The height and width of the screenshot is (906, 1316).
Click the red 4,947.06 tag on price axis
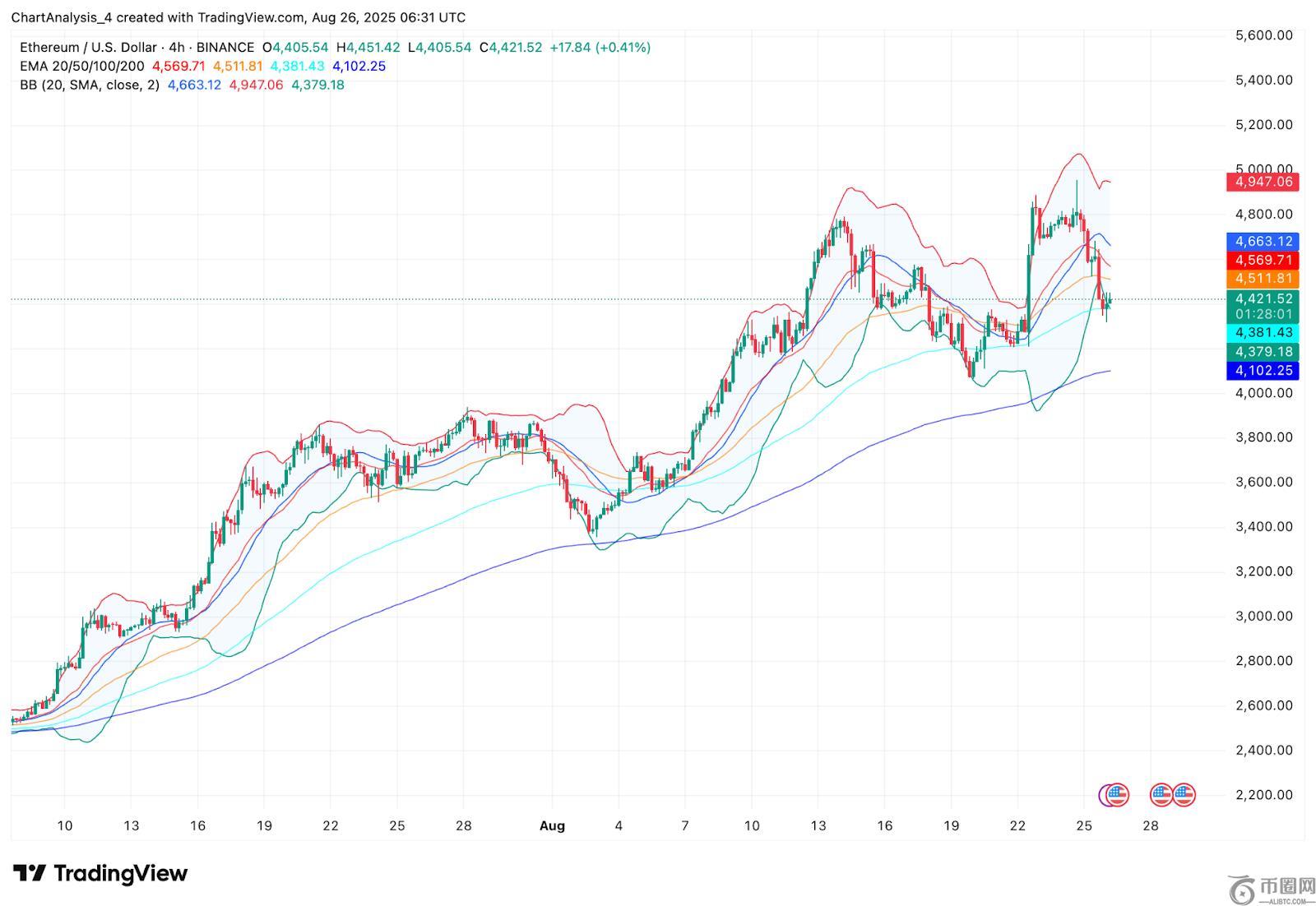click(1263, 182)
